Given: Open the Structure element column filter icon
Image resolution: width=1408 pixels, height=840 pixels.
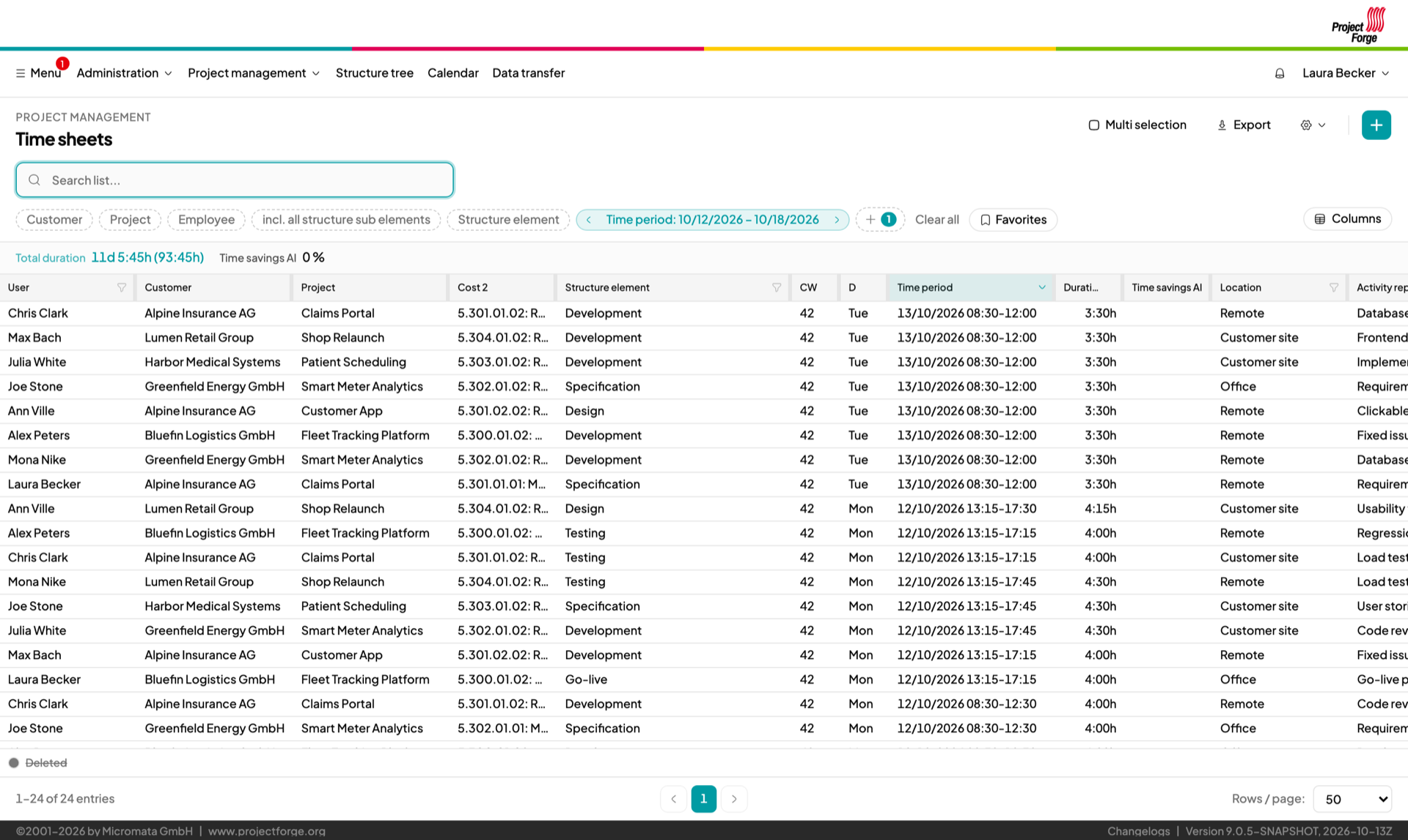Looking at the screenshot, I should 777,288.
